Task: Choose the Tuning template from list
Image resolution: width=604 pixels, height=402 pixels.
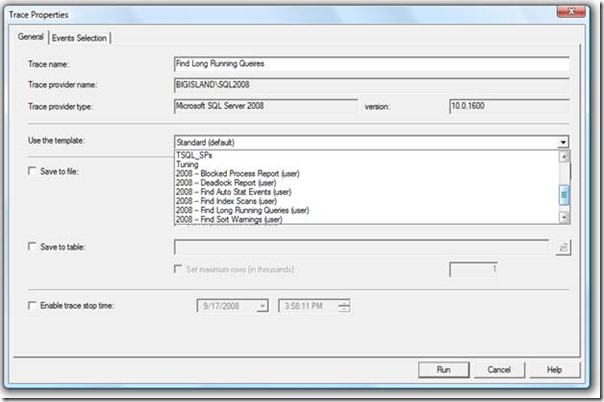Action: coord(187,164)
